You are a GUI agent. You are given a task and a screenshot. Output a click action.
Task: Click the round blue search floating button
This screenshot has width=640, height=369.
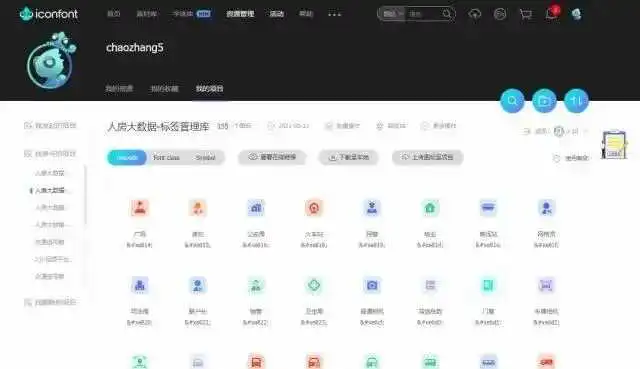click(x=512, y=100)
